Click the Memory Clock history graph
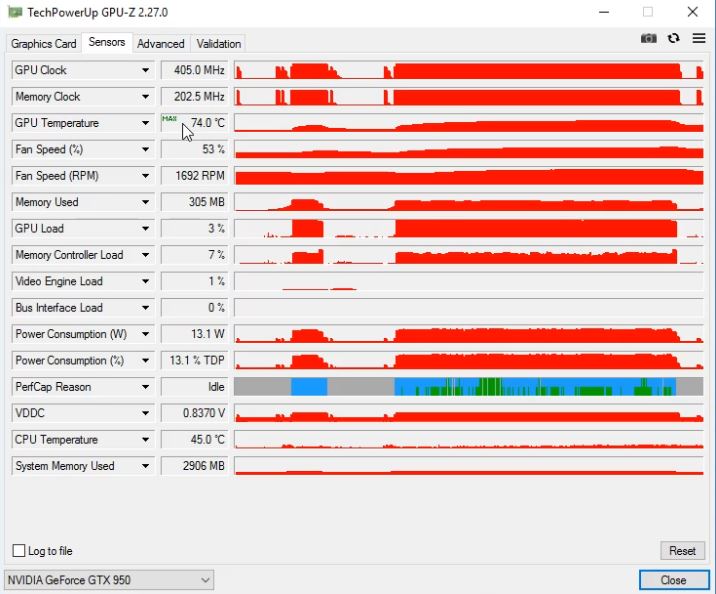The image size is (716, 594). (x=469, y=97)
